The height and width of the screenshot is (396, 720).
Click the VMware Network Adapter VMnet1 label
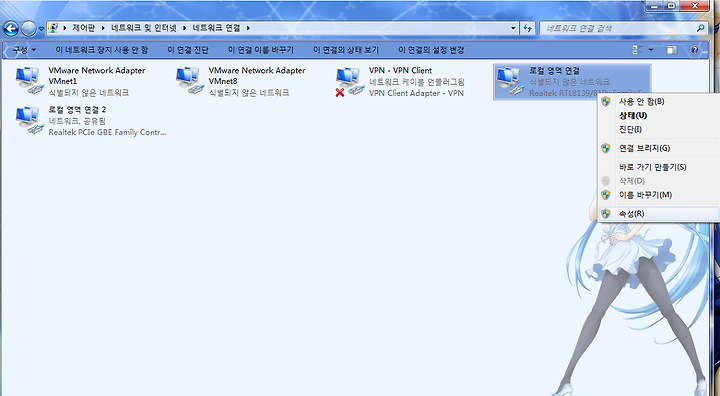(97, 76)
